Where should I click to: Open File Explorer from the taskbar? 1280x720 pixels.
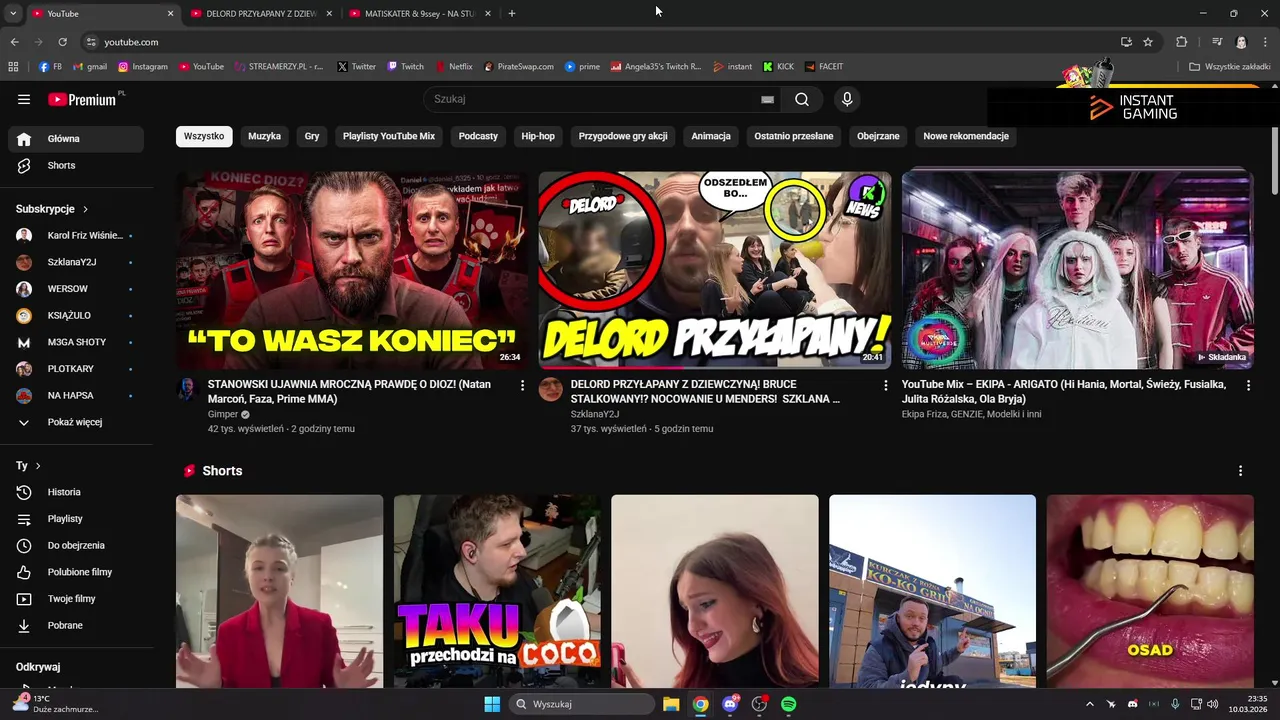671,704
